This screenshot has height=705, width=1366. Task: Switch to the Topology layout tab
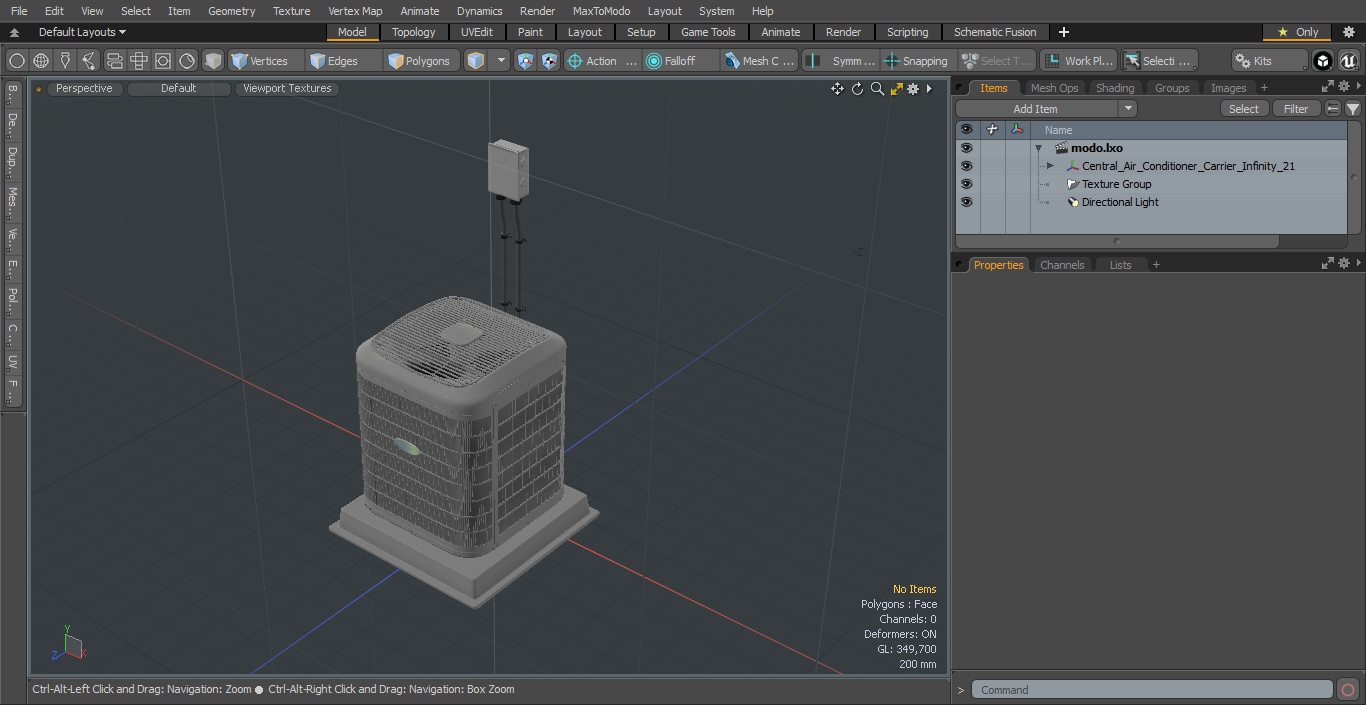point(414,32)
